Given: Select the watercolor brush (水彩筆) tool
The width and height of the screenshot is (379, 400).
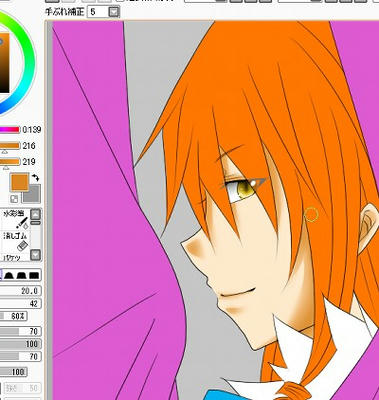Looking at the screenshot, I should 15,219.
